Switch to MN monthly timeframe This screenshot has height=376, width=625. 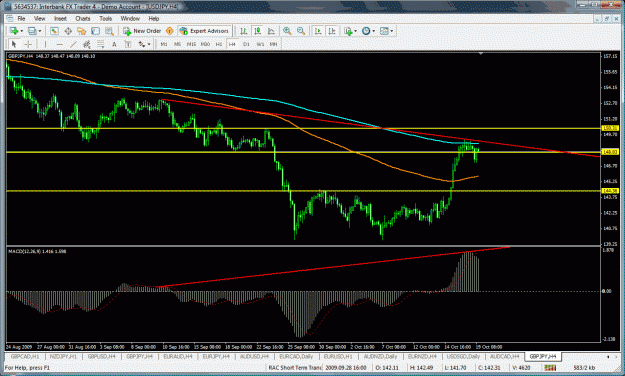[273, 44]
